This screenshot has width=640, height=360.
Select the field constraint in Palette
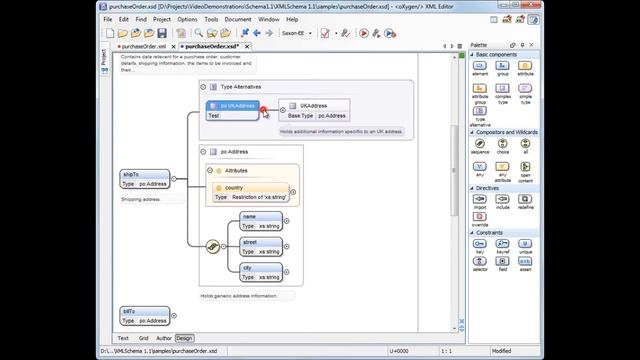coord(502,264)
